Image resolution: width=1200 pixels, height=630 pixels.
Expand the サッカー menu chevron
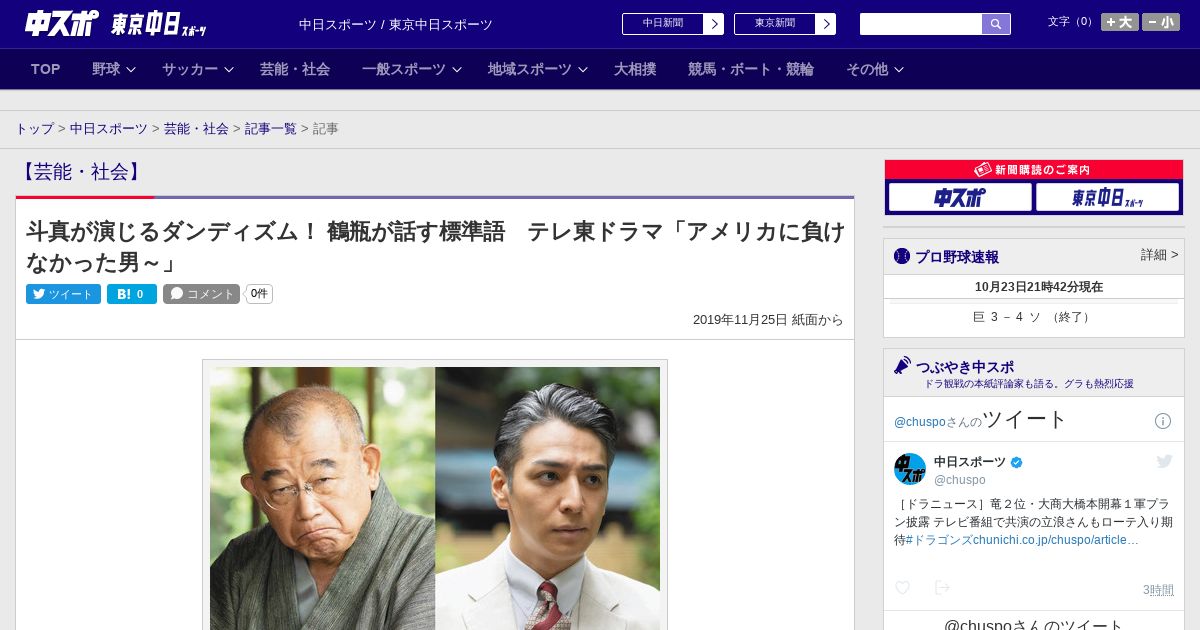[229, 70]
